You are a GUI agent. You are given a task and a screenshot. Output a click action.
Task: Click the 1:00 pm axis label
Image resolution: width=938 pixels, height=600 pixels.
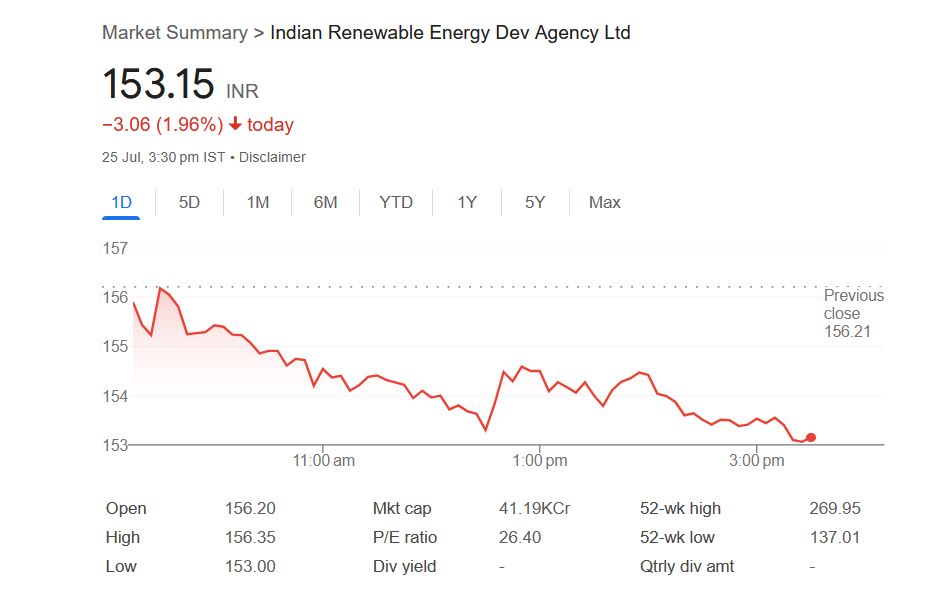[x=540, y=460]
